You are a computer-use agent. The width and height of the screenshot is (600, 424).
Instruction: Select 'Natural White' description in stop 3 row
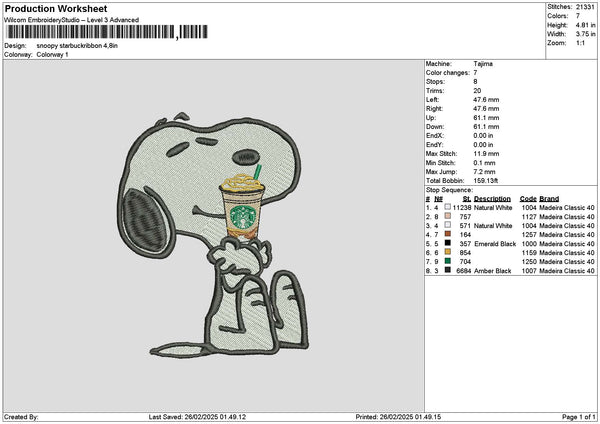tap(493, 226)
